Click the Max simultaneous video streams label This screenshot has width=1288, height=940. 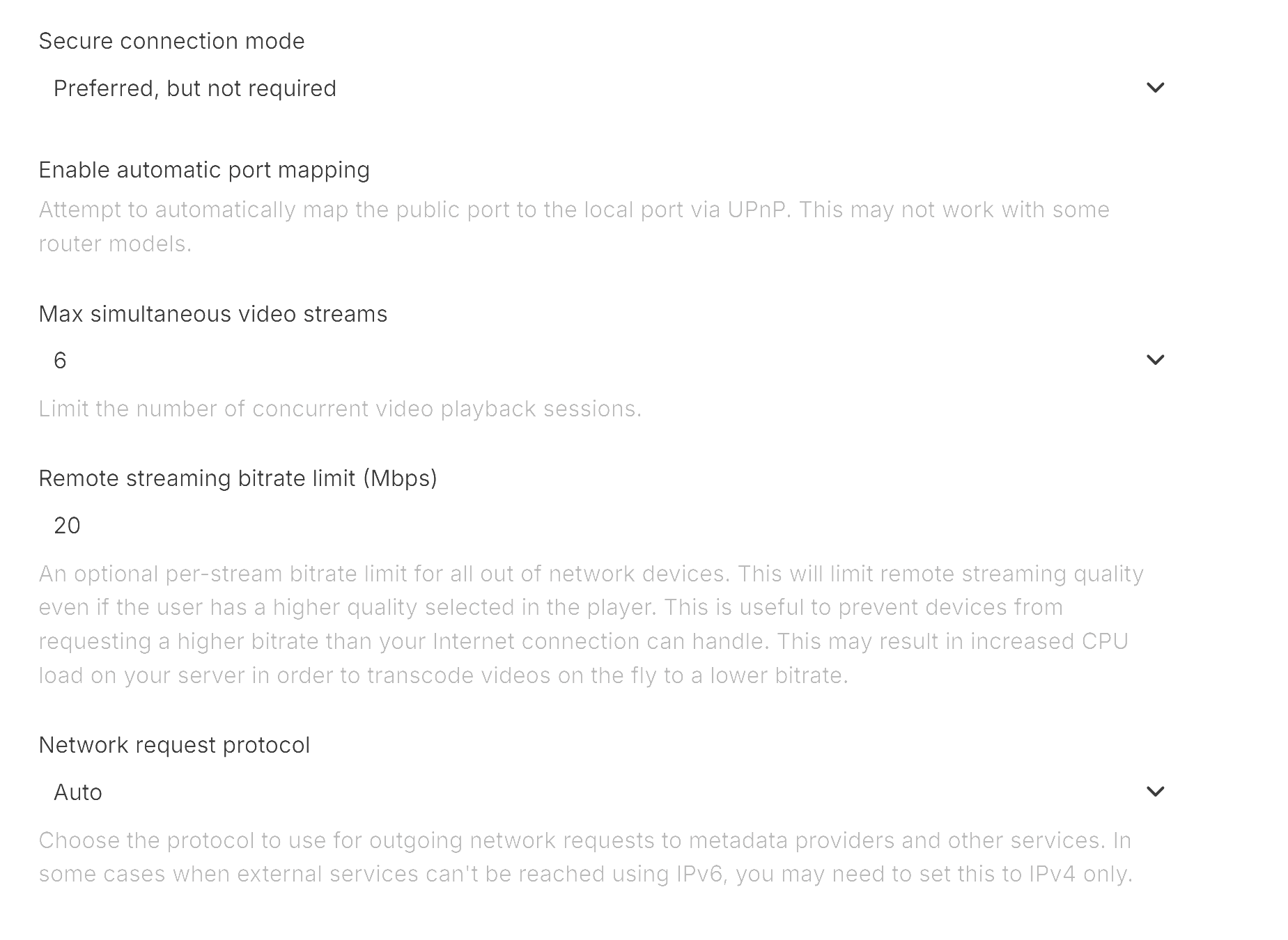coord(213,314)
